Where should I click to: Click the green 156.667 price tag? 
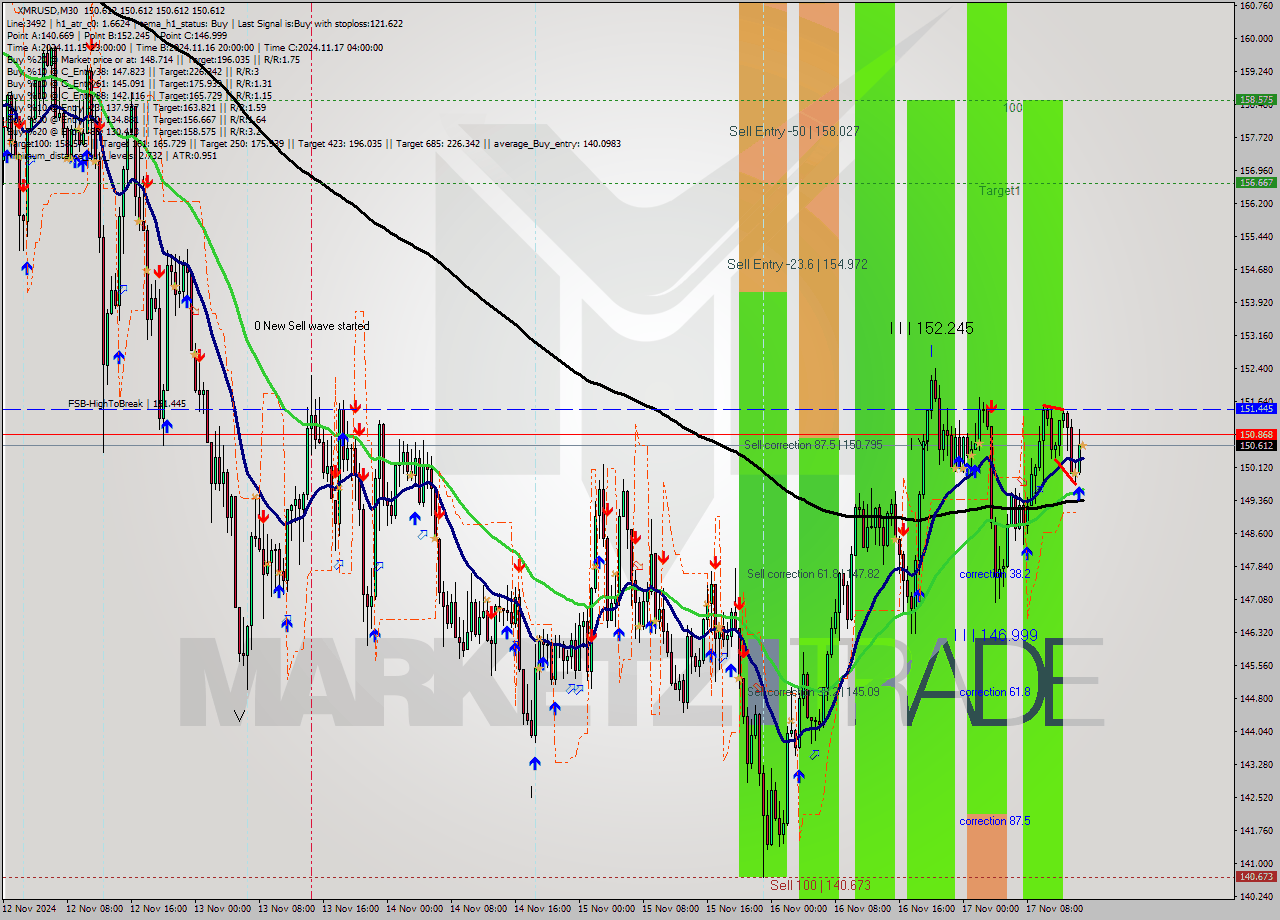point(1256,183)
